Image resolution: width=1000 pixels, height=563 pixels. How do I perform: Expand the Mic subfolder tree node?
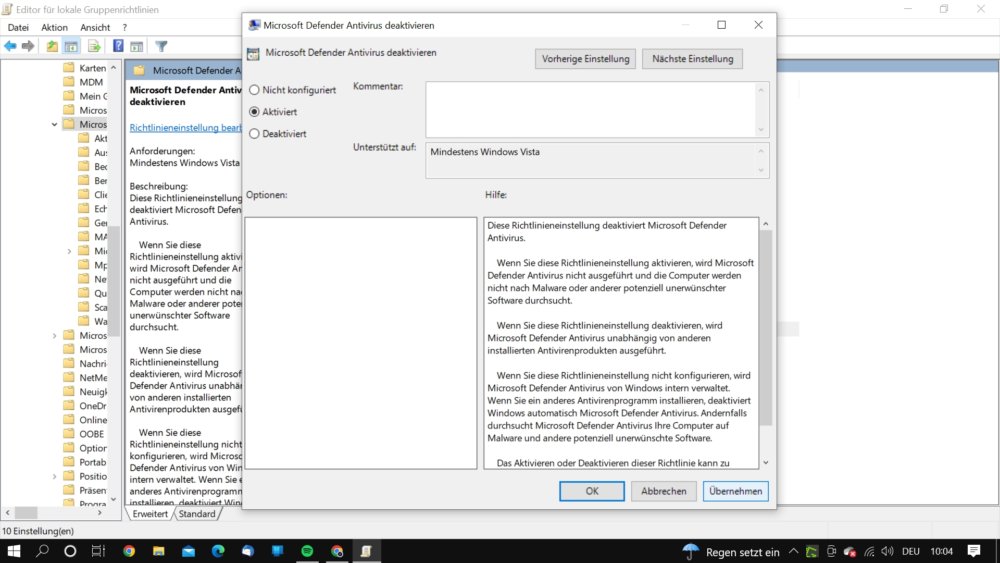(69, 251)
